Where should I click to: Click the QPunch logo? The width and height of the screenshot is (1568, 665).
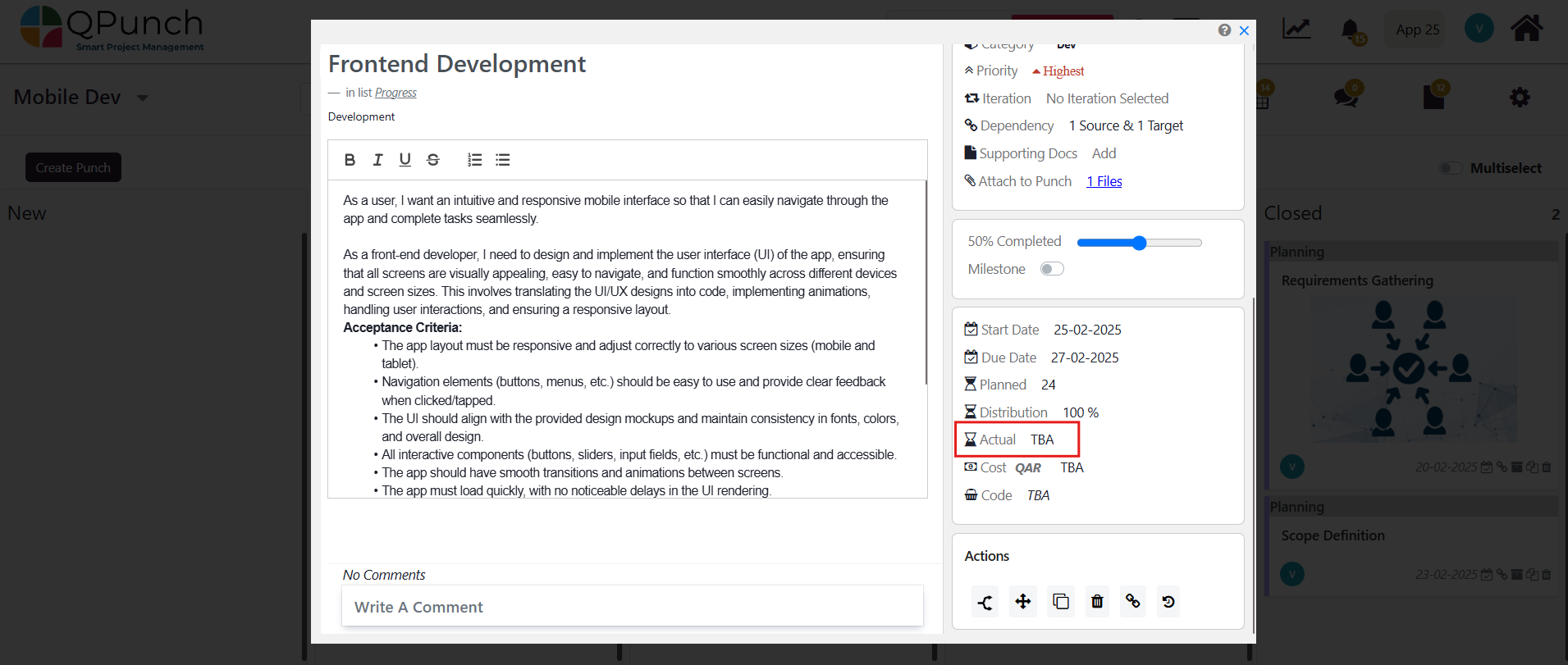tap(112, 30)
